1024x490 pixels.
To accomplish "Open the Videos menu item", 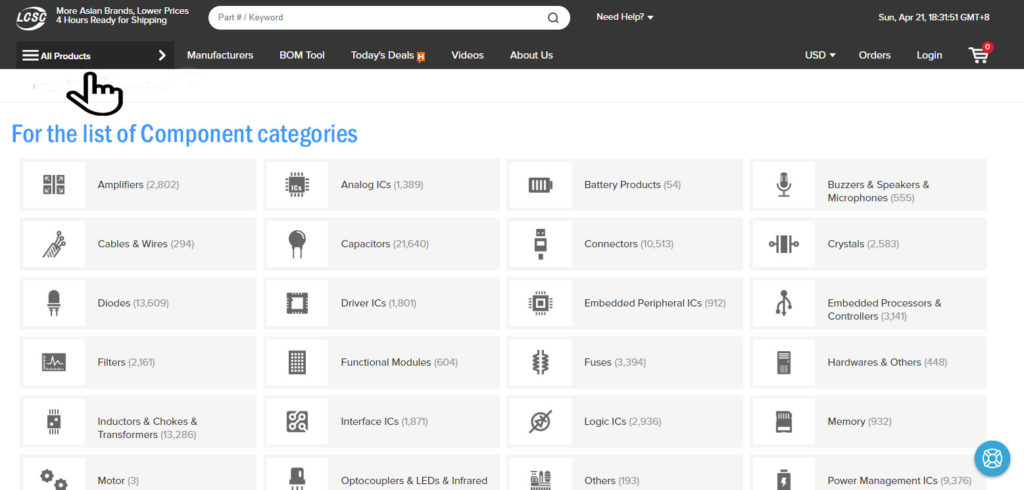I will click(468, 56).
